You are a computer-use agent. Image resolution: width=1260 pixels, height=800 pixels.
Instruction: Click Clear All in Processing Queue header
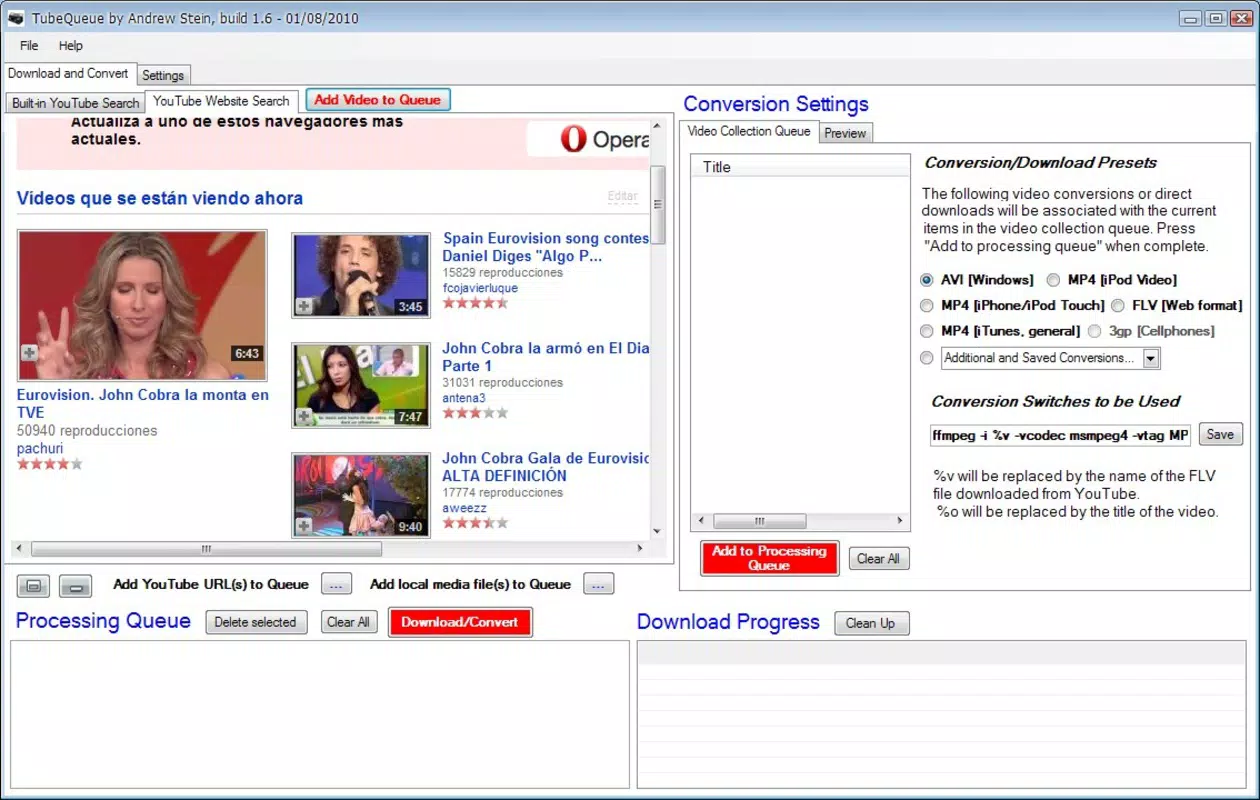pyautogui.click(x=349, y=622)
